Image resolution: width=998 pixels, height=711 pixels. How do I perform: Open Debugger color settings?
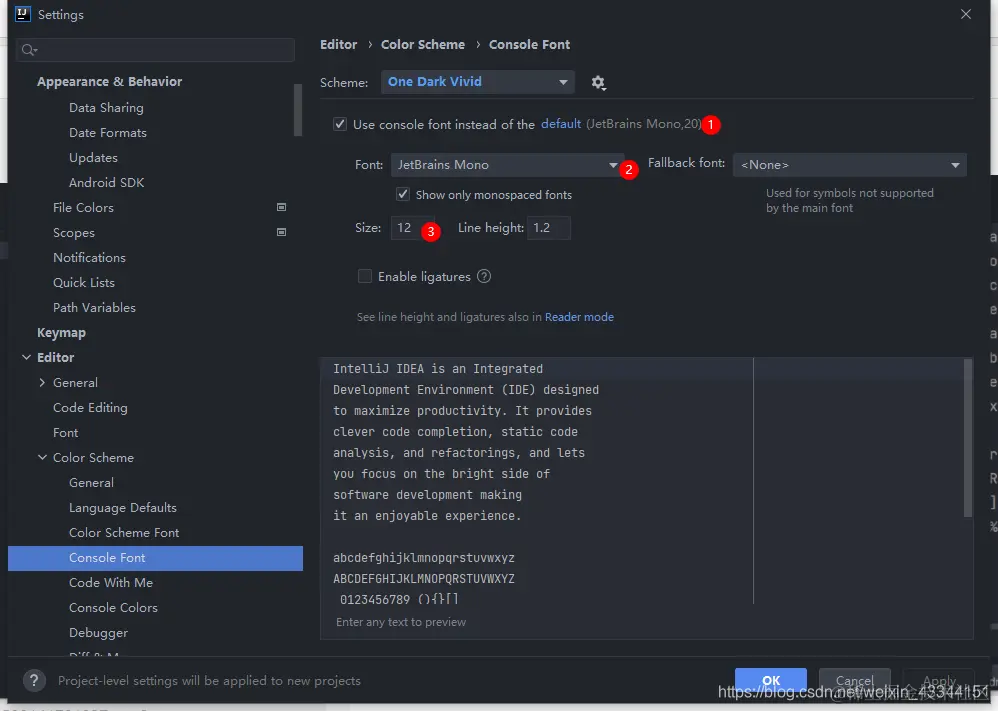tap(99, 633)
